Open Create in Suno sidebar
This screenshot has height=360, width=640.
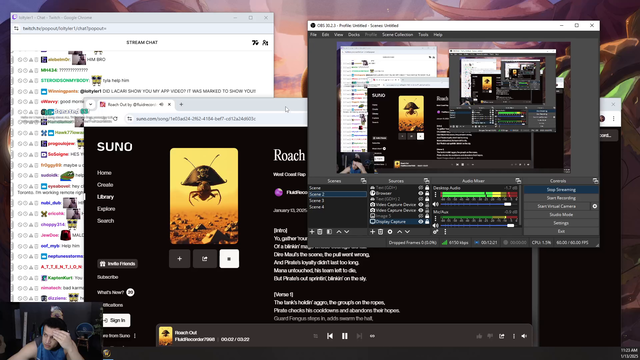pyautogui.click(x=105, y=184)
